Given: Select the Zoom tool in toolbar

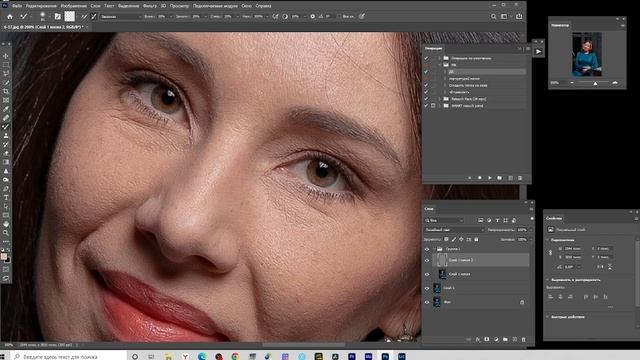Looking at the screenshot, I should [6, 233].
